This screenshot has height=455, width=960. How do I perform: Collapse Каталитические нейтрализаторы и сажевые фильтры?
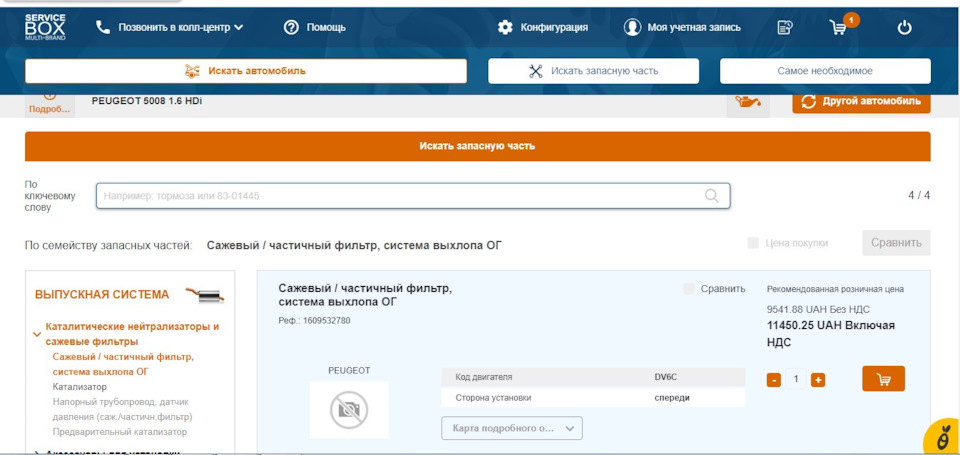[x=37, y=334]
